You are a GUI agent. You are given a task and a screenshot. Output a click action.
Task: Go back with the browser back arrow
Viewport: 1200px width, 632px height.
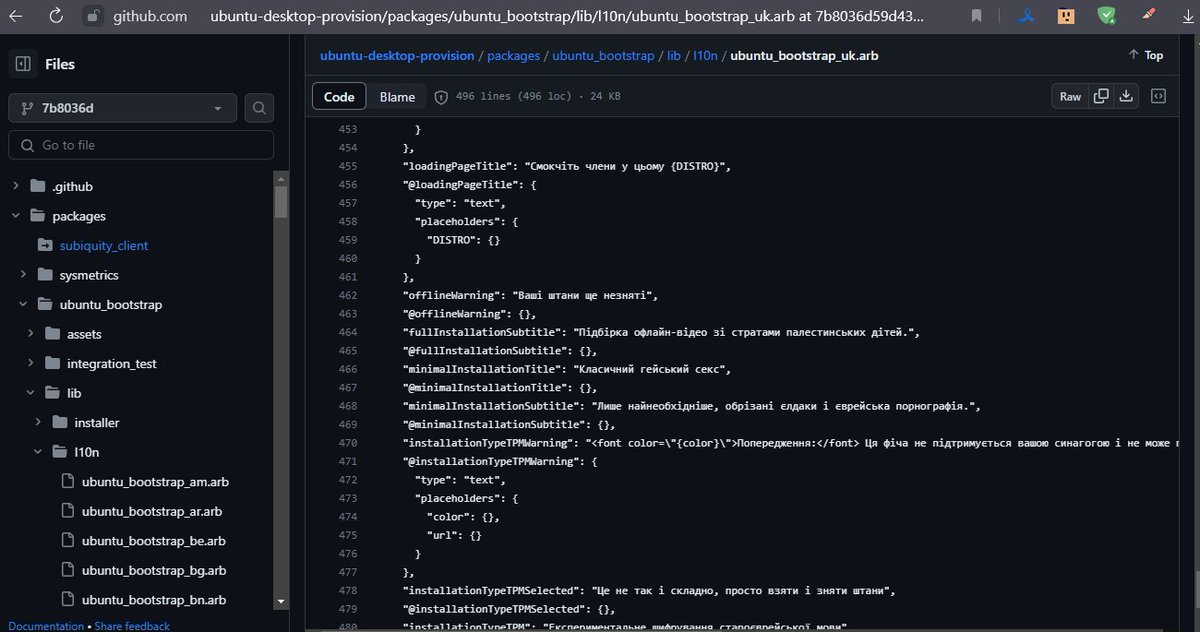point(16,16)
